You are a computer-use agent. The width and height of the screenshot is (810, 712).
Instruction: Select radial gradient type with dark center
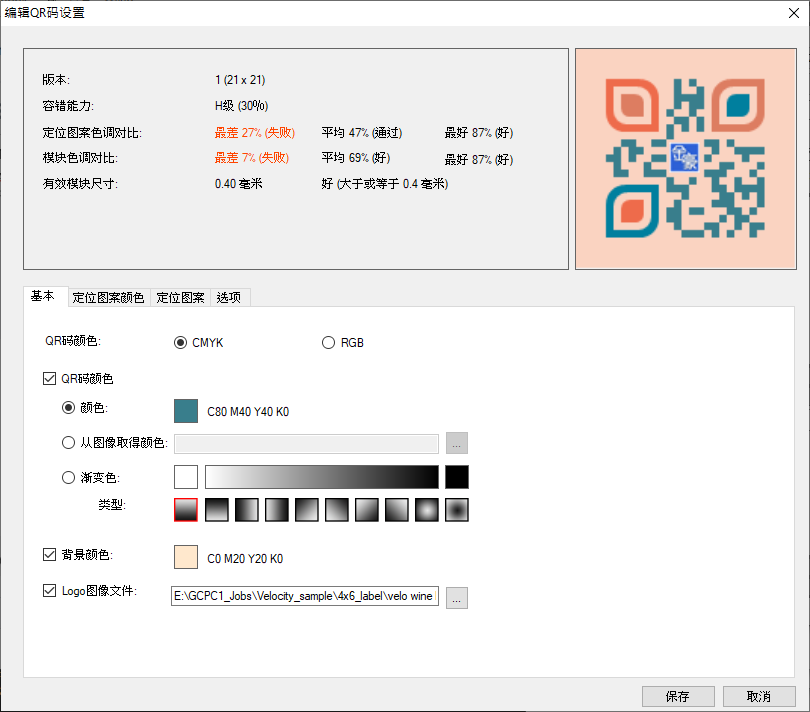pyautogui.click(x=457, y=510)
